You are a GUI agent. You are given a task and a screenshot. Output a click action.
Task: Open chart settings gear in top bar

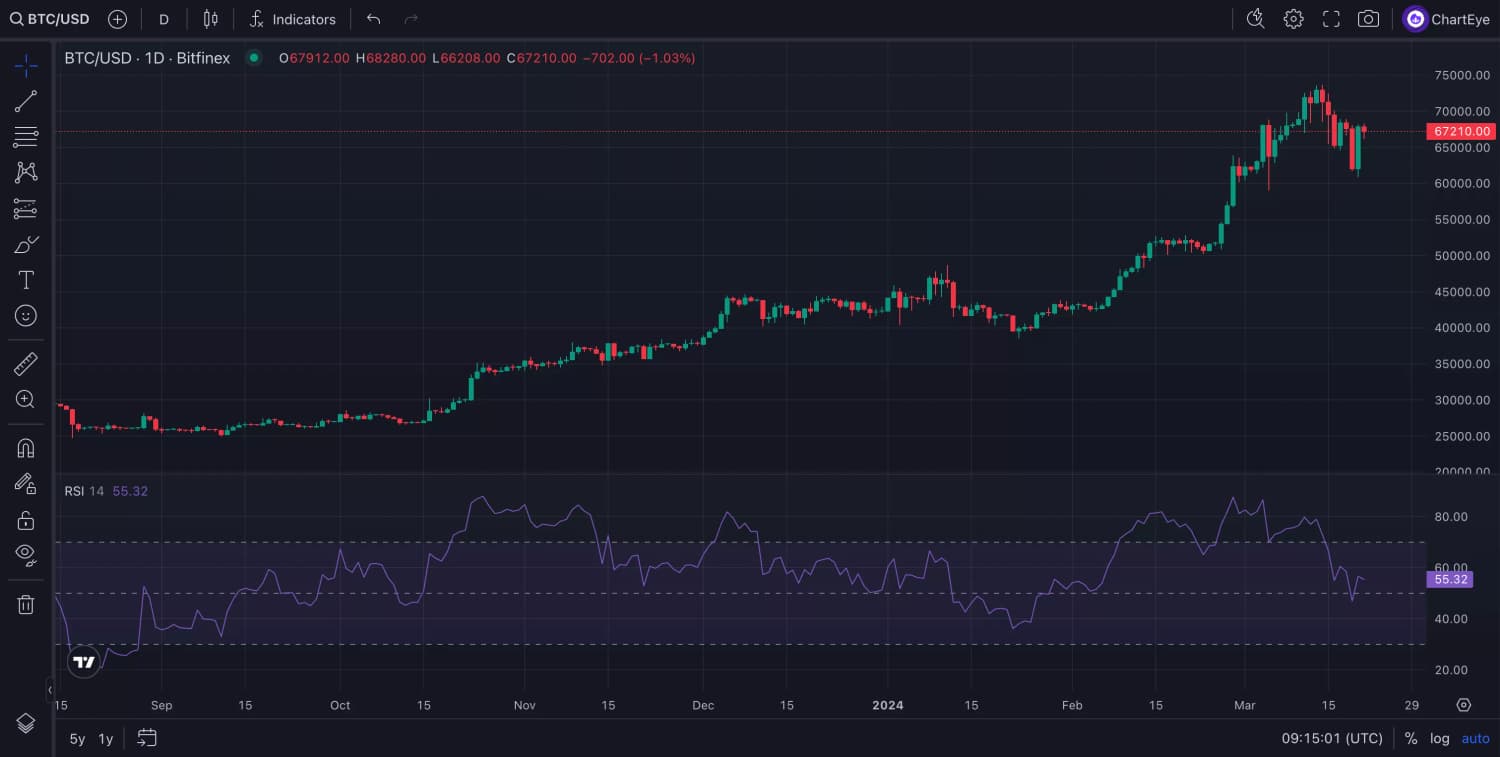pyautogui.click(x=1293, y=19)
